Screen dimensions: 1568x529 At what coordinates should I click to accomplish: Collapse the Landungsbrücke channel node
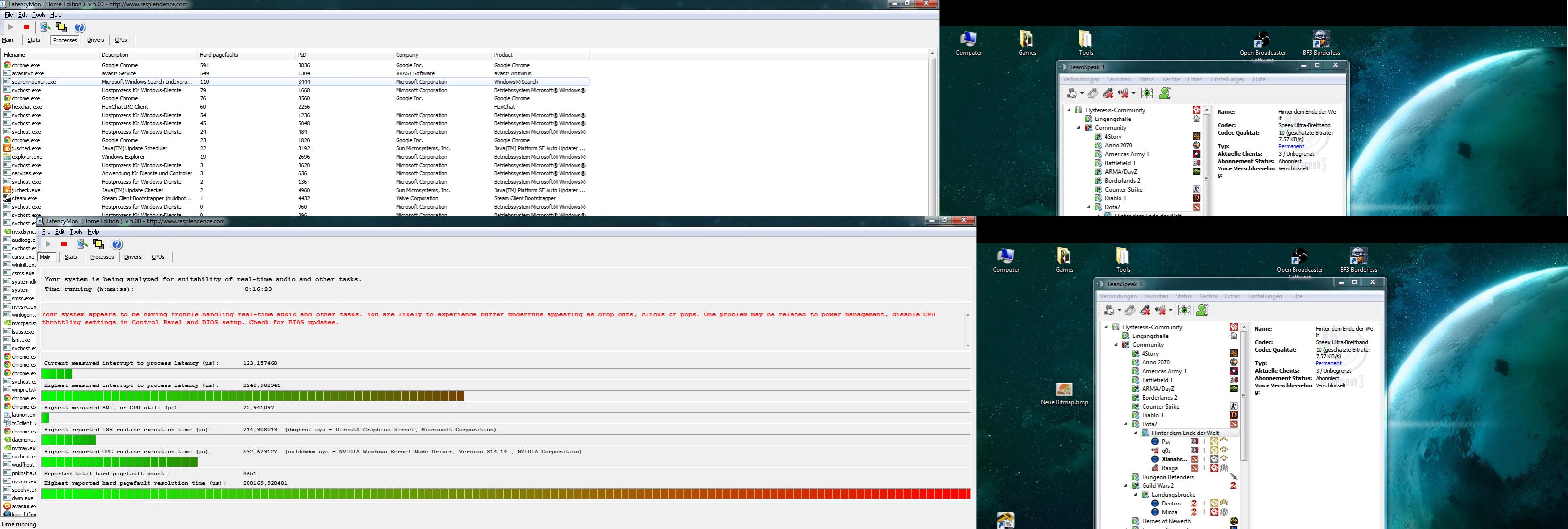pos(1136,495)
